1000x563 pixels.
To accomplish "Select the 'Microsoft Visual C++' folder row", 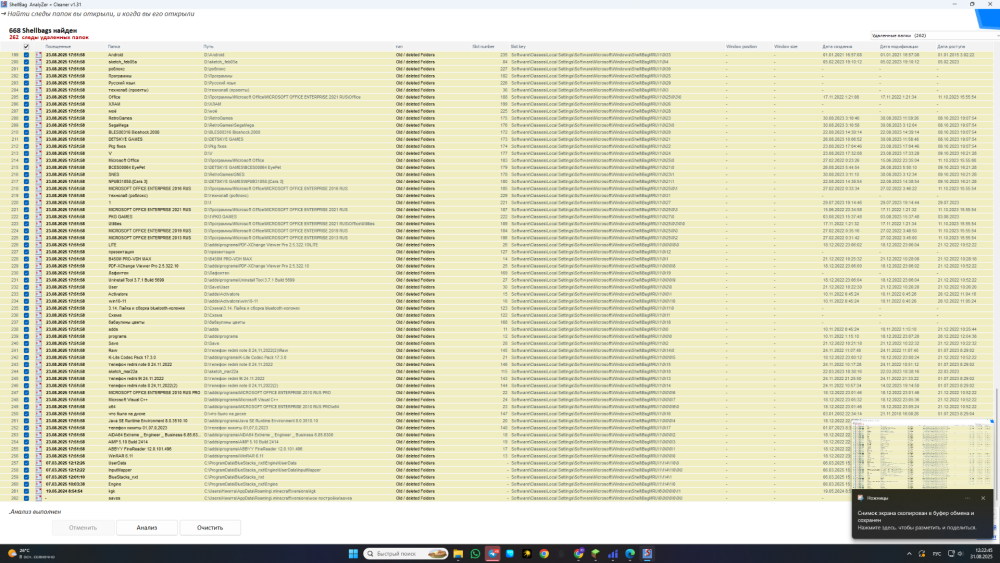I will point(497,400).
